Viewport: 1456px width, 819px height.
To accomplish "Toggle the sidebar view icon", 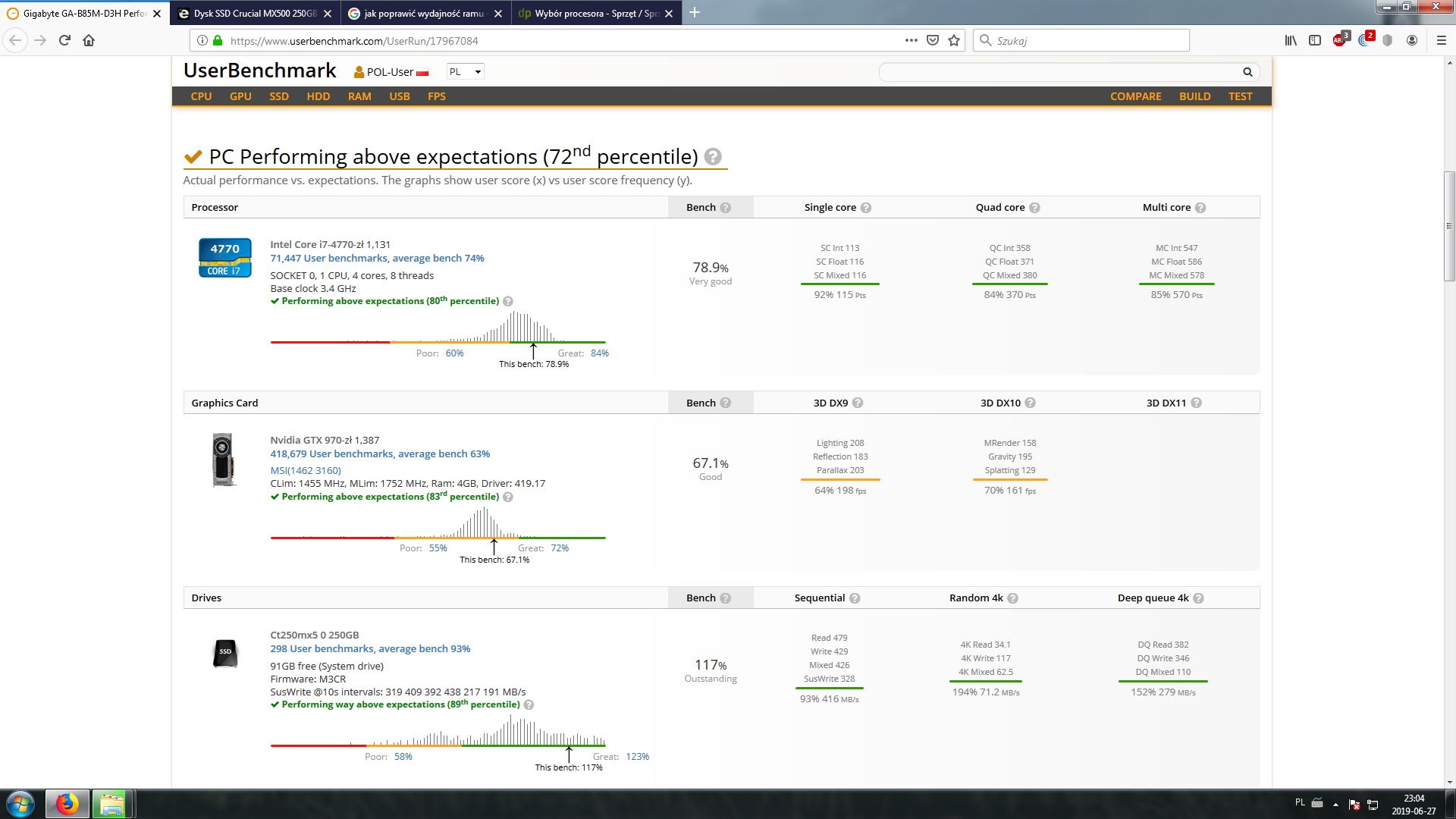I will tap(1315, 40).
